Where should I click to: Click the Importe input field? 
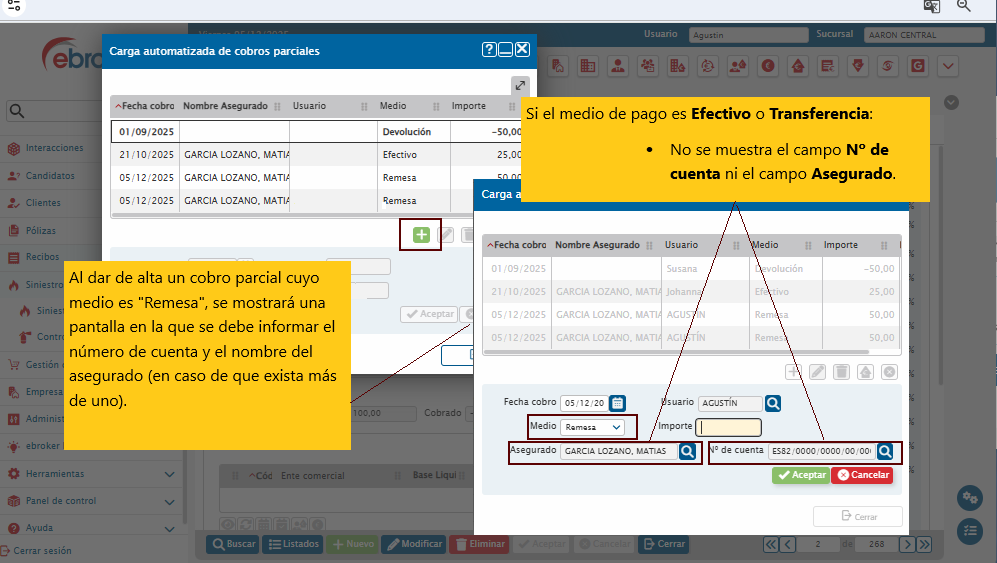(729, 428)
